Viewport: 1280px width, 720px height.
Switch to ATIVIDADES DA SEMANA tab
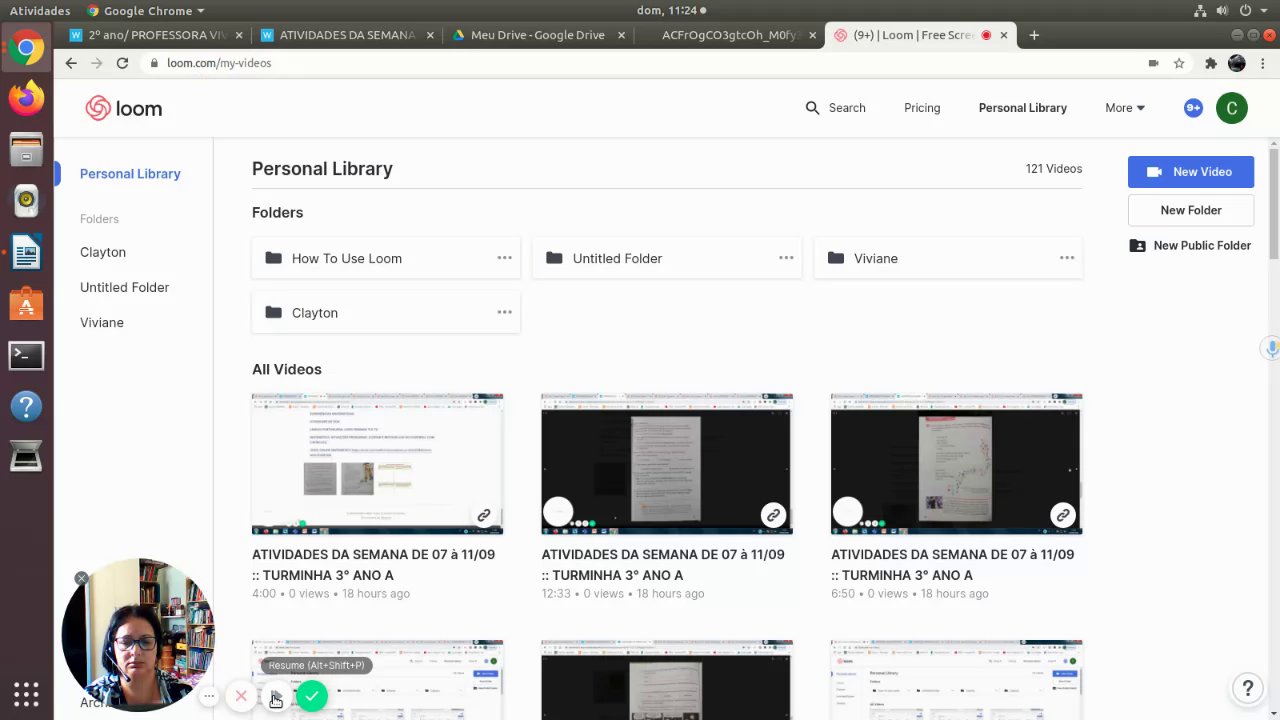346,35
